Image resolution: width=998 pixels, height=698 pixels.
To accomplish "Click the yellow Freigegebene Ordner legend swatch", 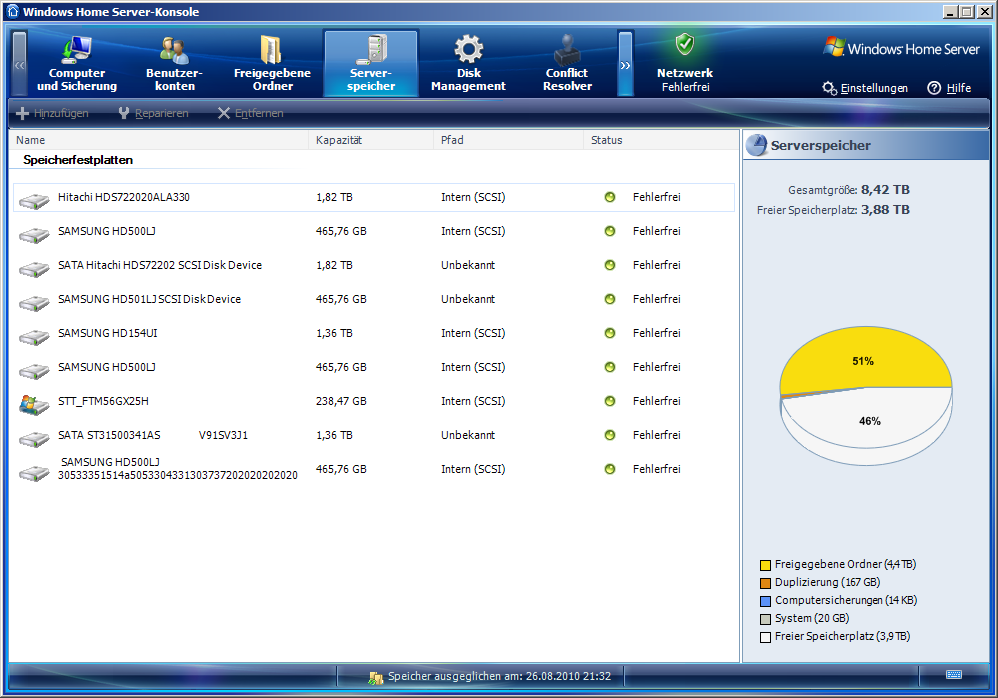I will (766, 565).
